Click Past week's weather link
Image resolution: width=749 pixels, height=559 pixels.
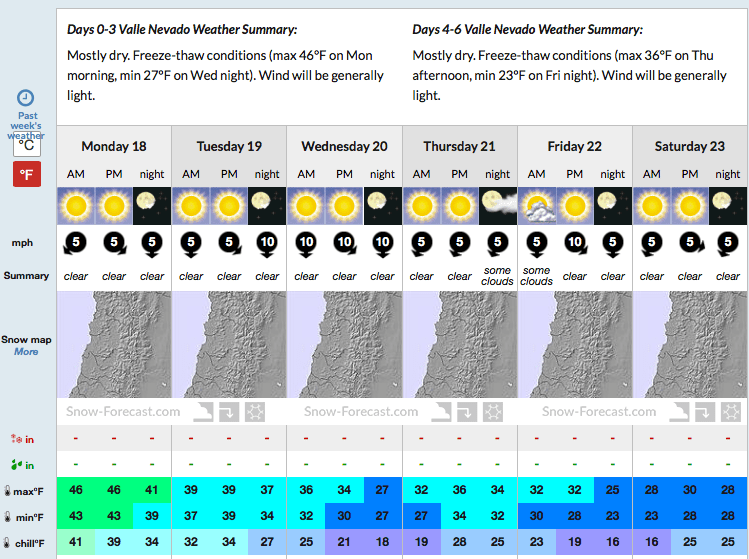[x=26, y=126]
